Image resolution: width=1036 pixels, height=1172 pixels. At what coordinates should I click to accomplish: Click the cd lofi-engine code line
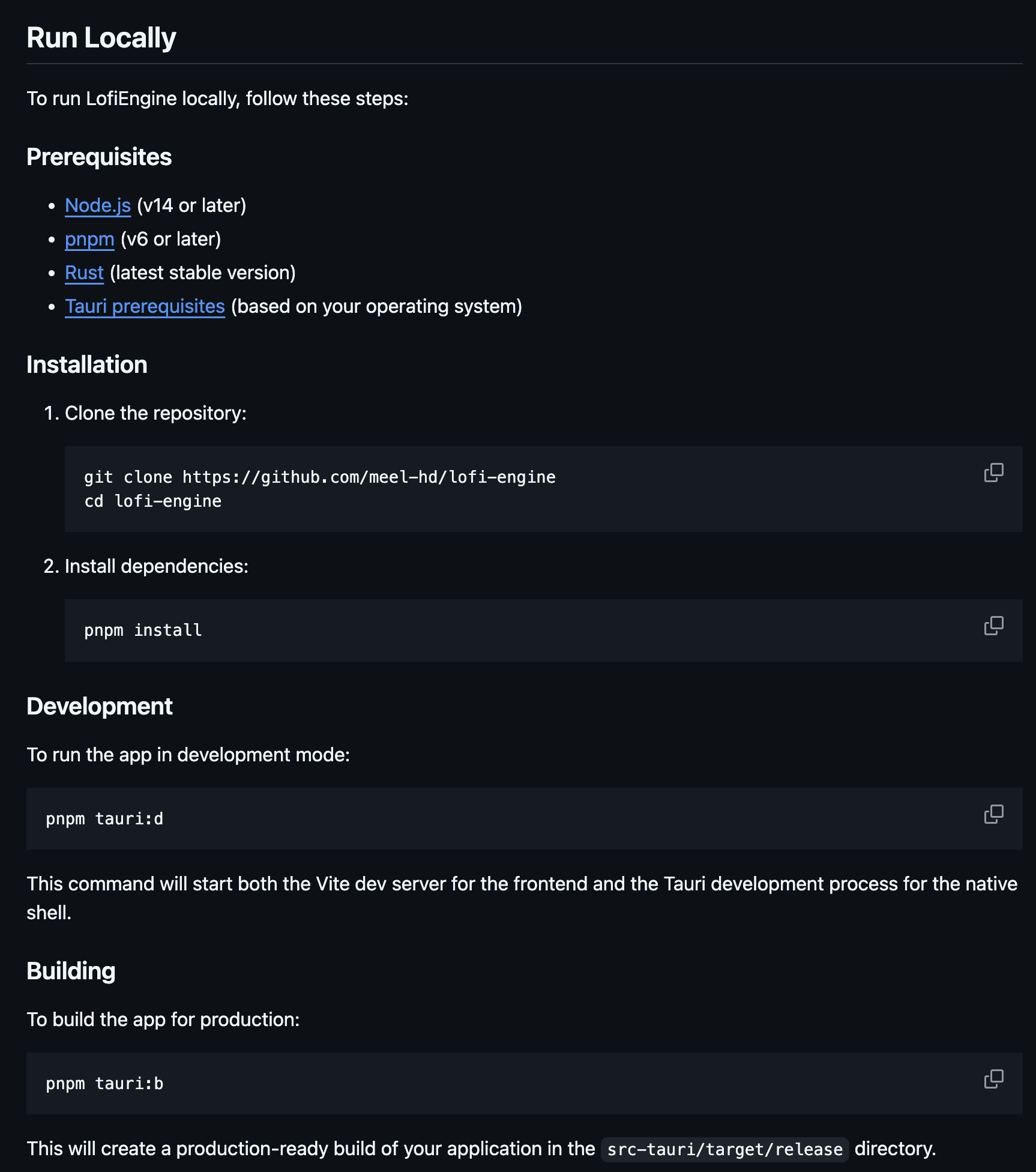tap(152, 501)
